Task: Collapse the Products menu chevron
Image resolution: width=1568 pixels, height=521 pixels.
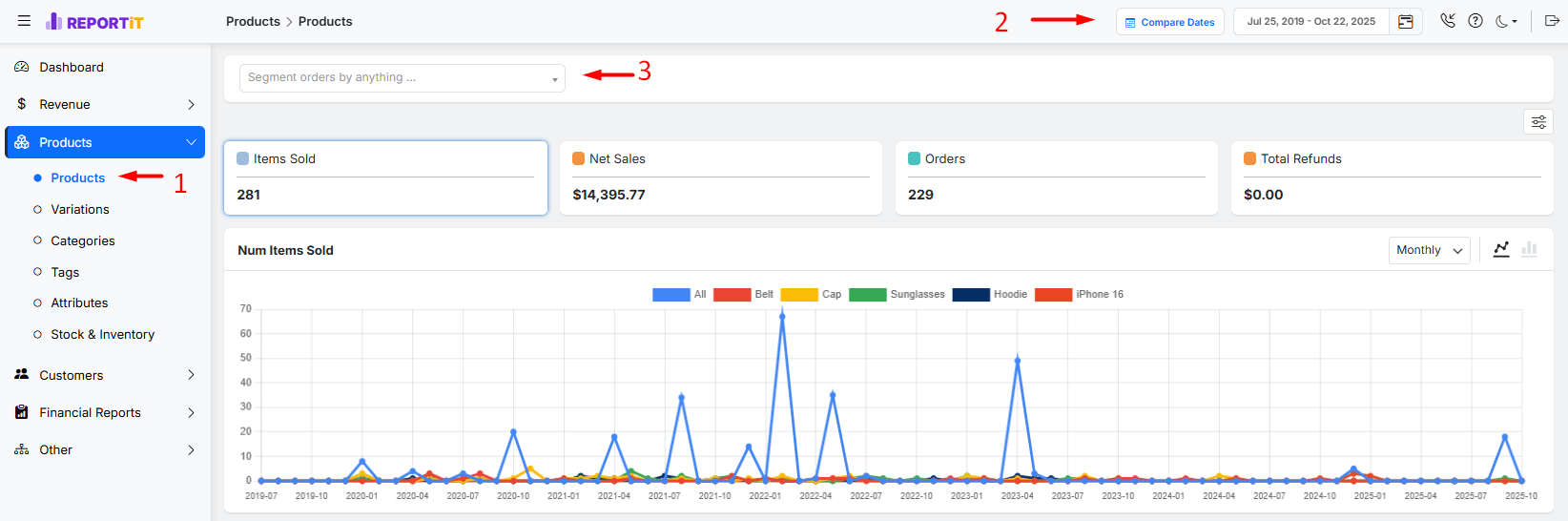Action: tap(191, 142)
